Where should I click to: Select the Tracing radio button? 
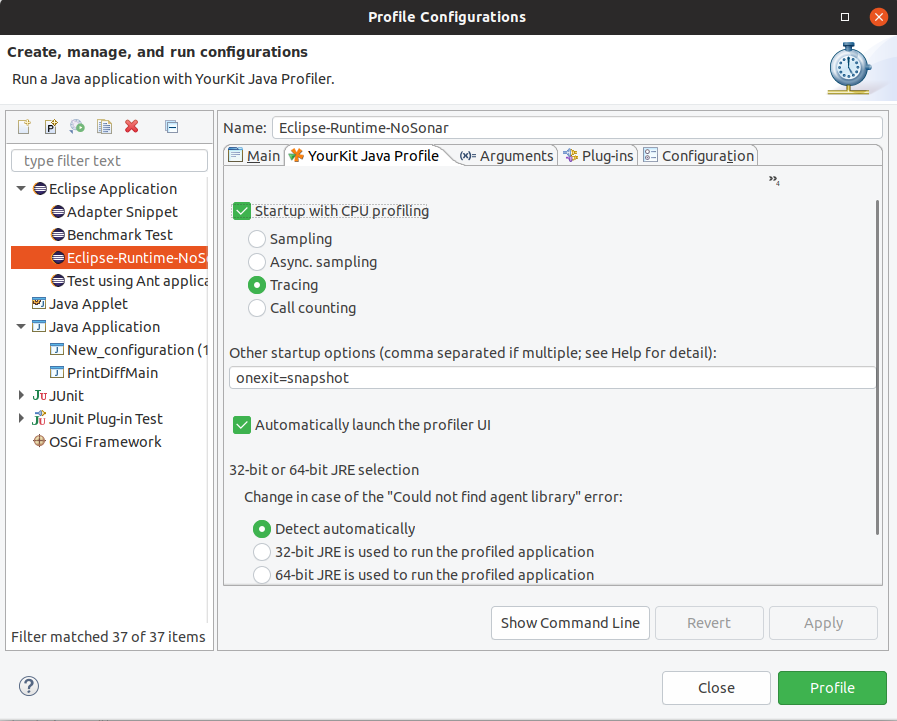click(x=257, y=284)
